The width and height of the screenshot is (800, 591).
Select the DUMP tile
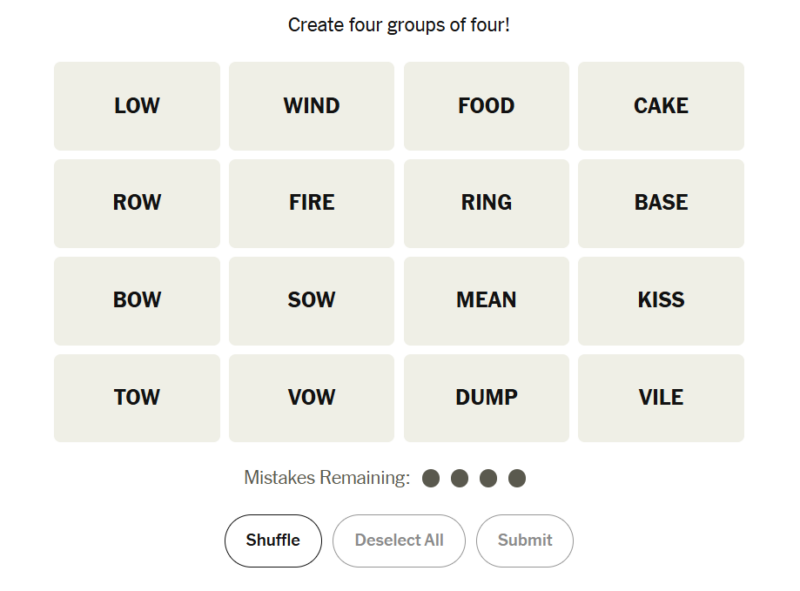486,397
